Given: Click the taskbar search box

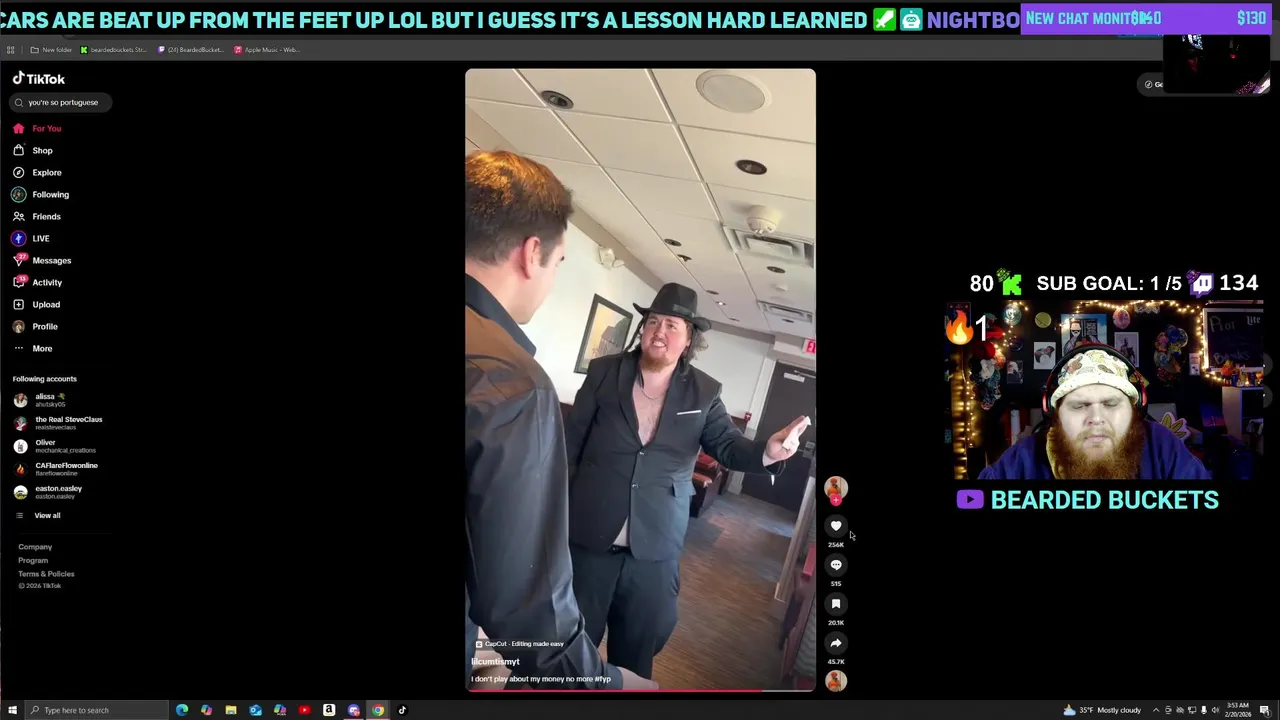Looking at the screenshot, I should pos(97,710).
